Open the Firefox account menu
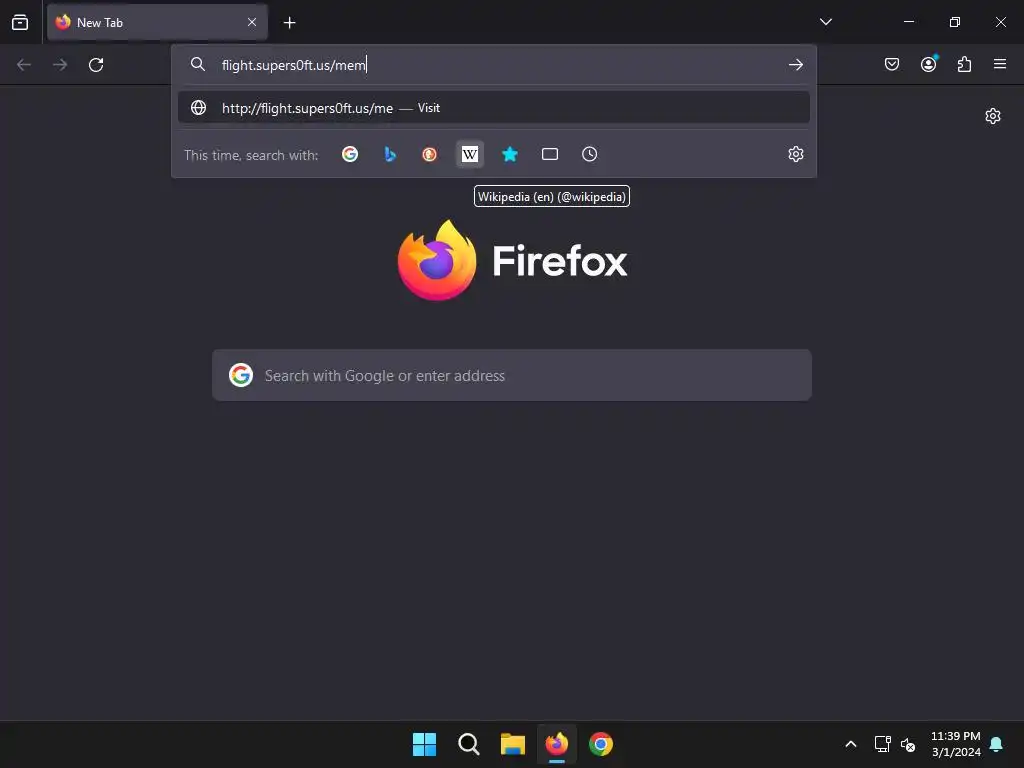This screenshot has height=768, width=1024. [929, 64]
